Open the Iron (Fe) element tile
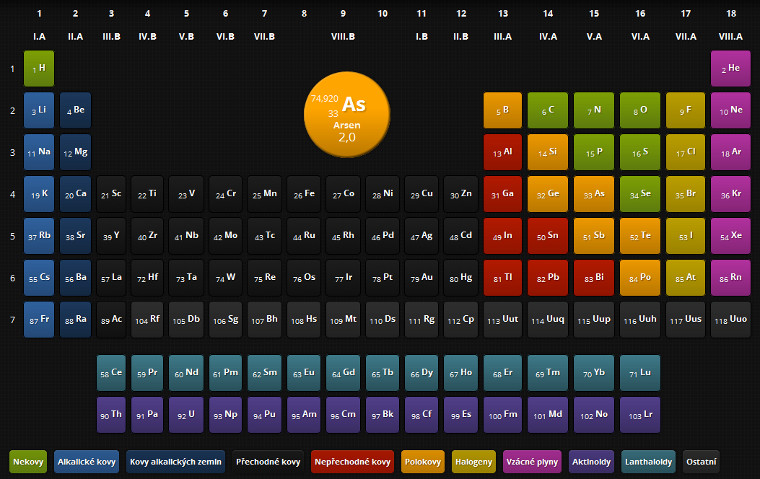 (304, 194)
